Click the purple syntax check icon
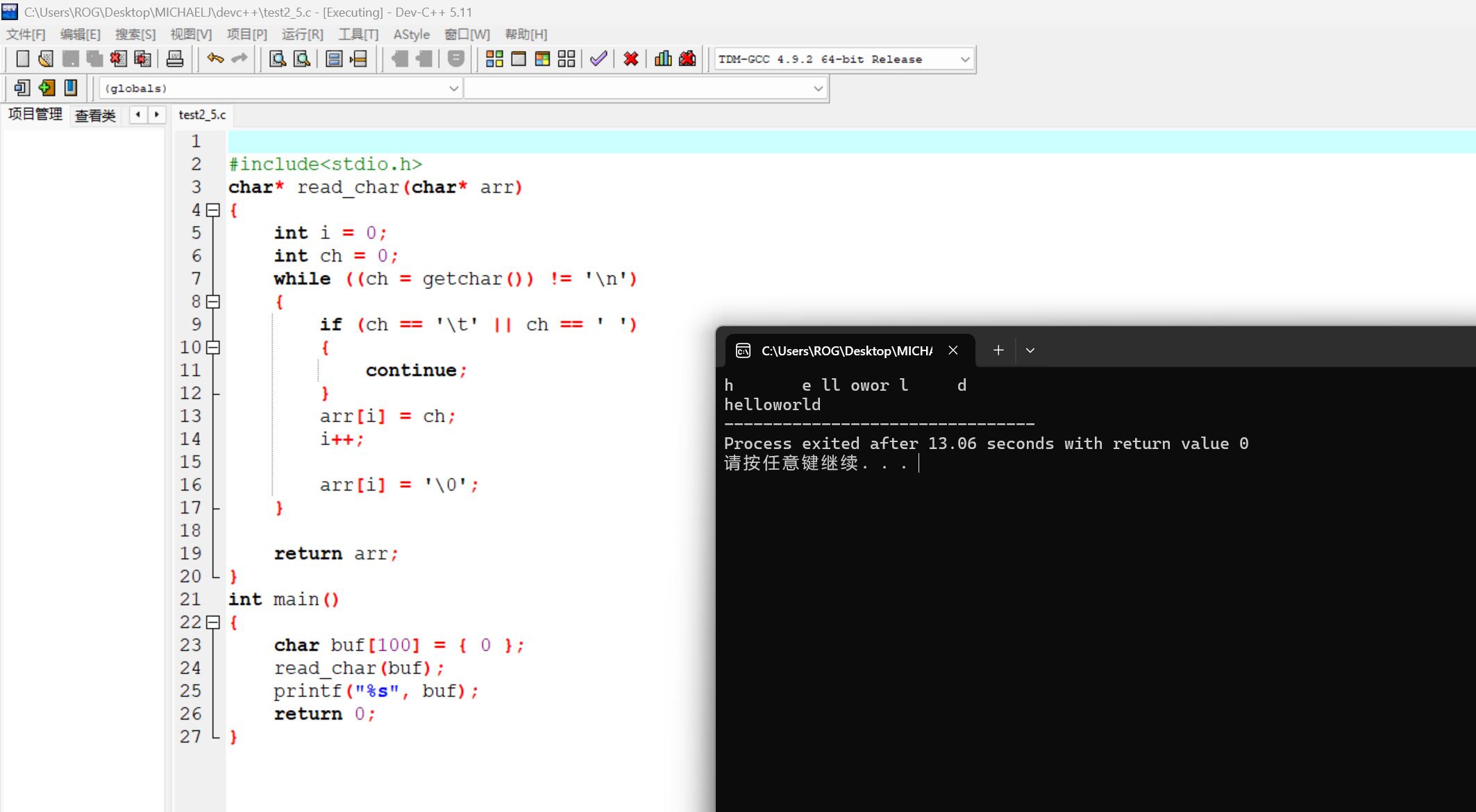1476x812 pixels. tap(598, 59)
